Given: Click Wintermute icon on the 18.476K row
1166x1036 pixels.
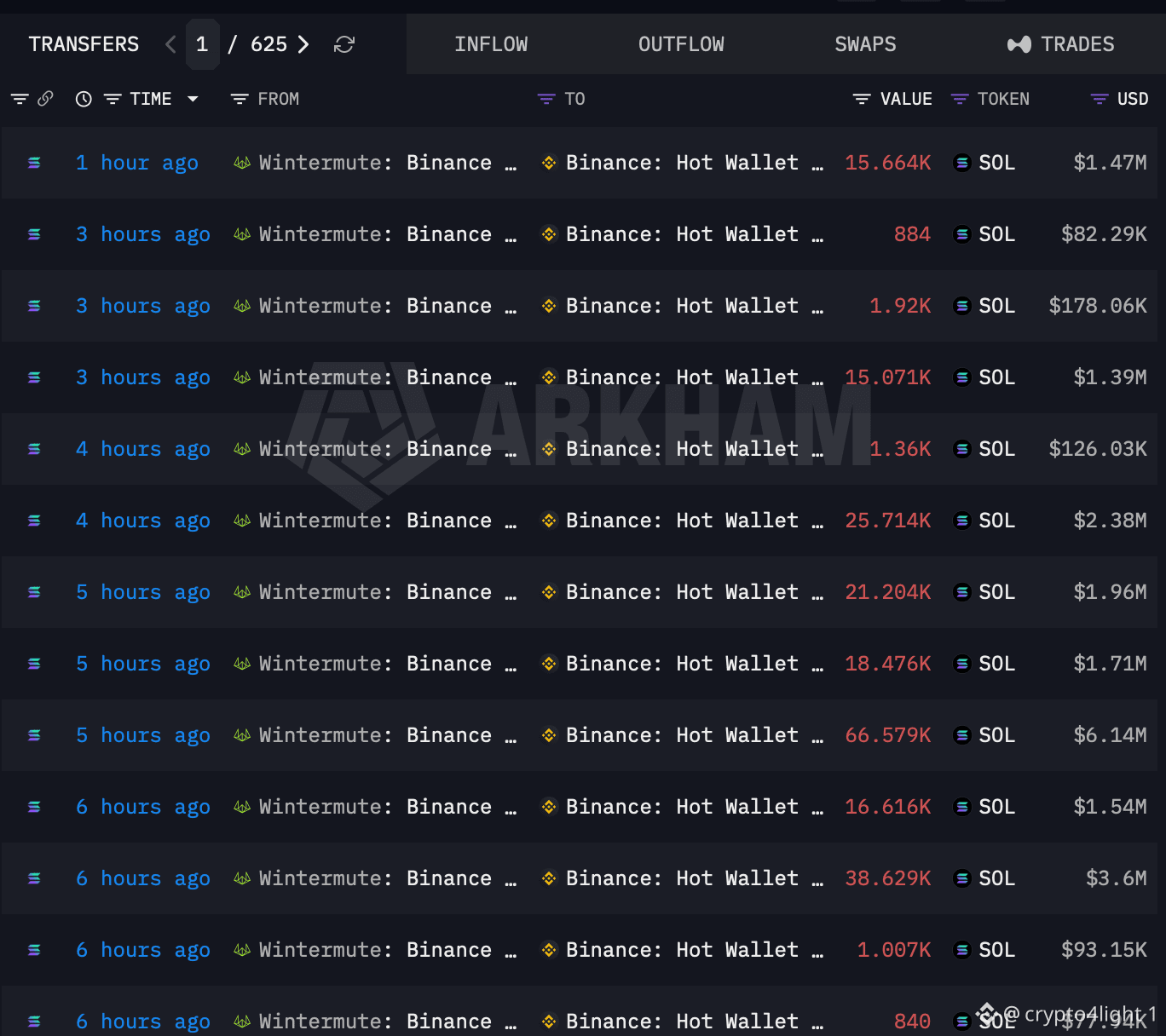Looking at the screenshot, I should [x=242, y=664].
